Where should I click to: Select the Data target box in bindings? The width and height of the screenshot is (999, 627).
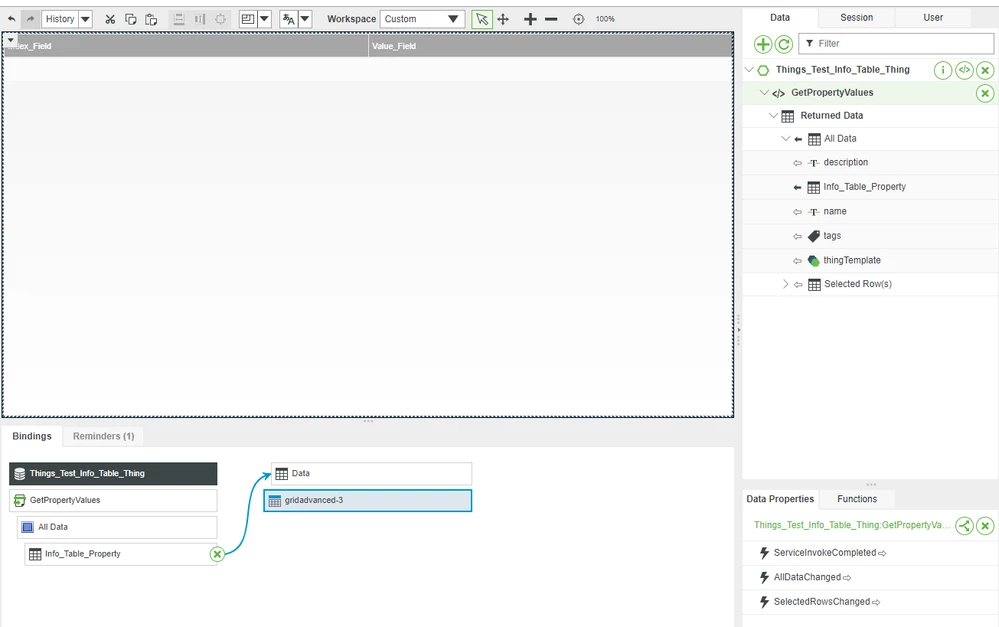point(371,473)
